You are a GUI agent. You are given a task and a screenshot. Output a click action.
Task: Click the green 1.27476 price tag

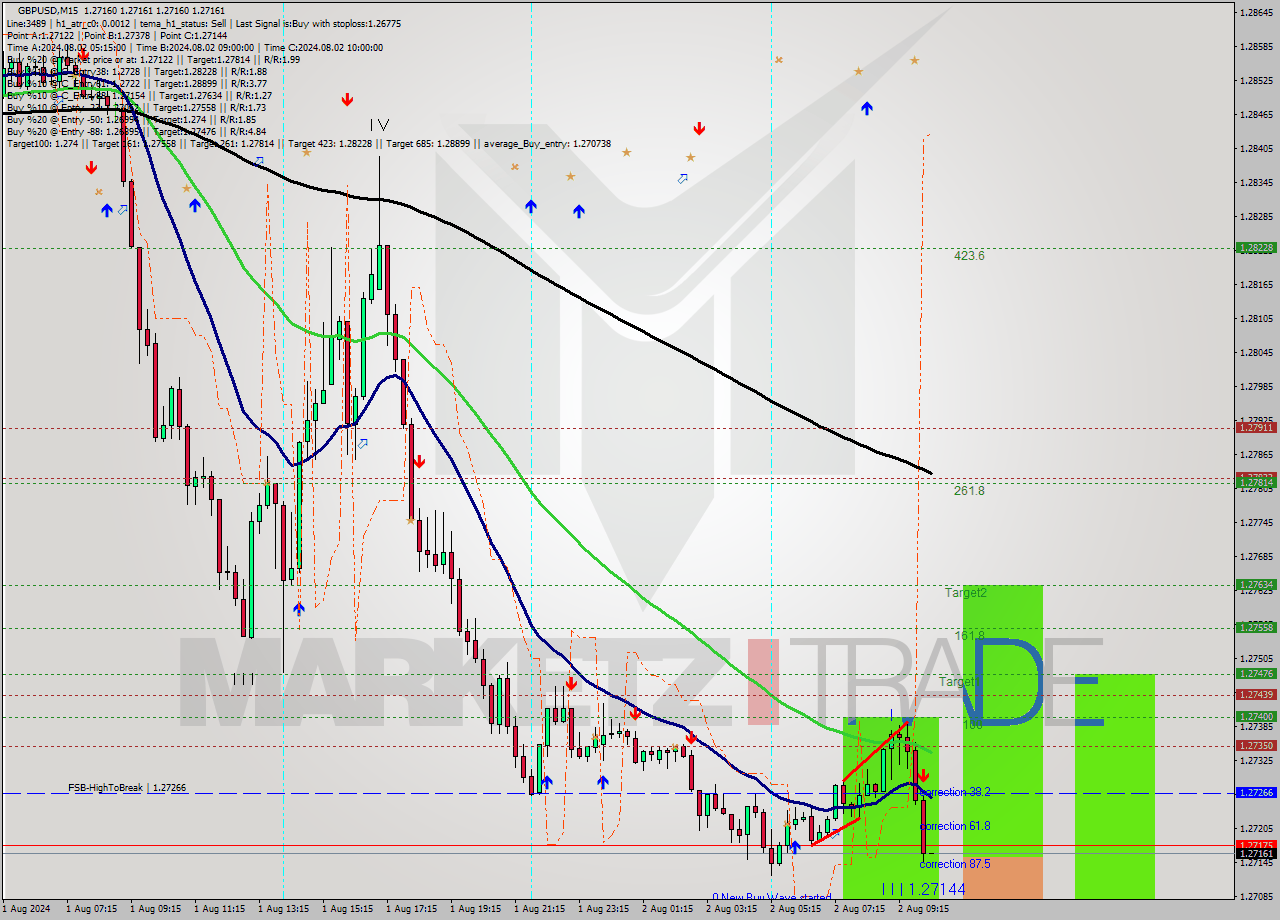(x=1255, y=674)
